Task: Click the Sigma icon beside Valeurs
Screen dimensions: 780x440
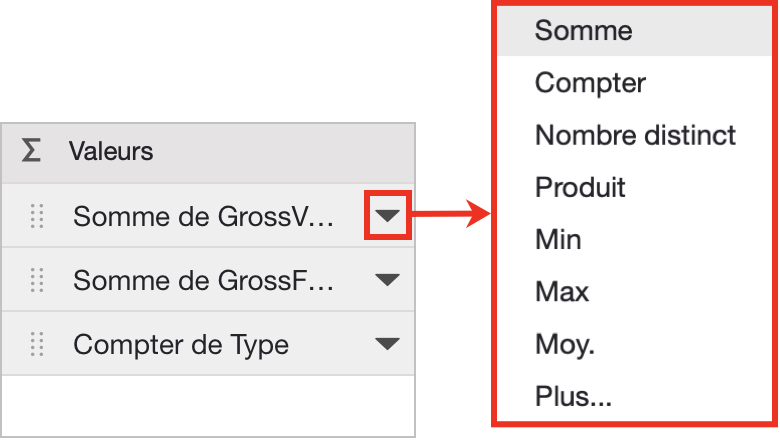Action: pyautogui.click(x=31, y=151)
